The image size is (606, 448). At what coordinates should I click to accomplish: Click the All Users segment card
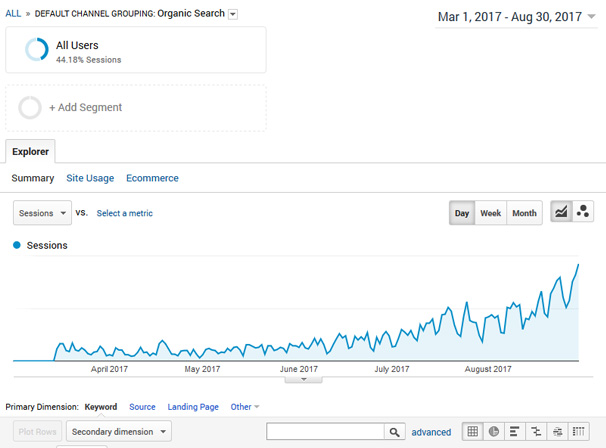coord(136,50)
